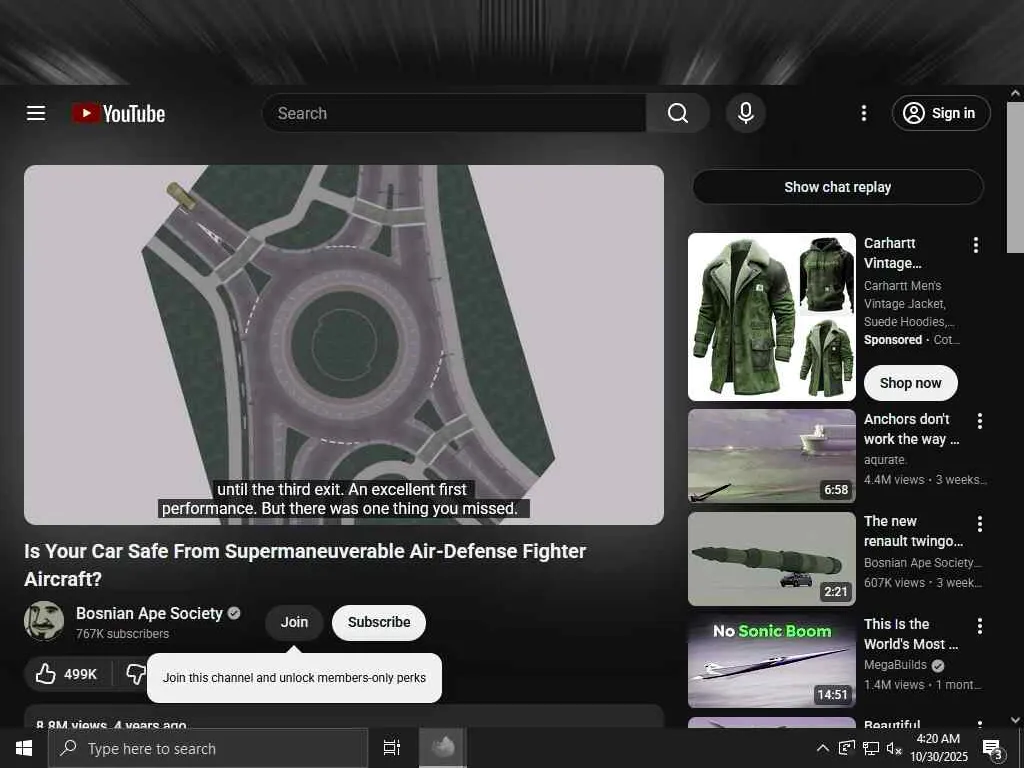Viewport: 1024px width, 768px height.
Task: Click the 8.8M views description box
Action: point(344,716)
